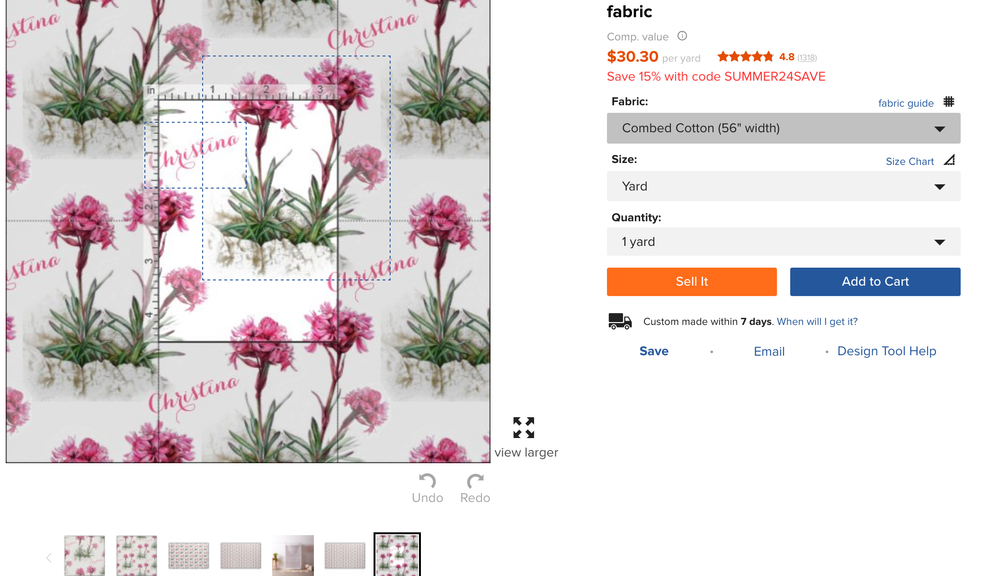Open the Combed Cotton fabric dropdown
This screenshot has height=576, width=999.
click(x=783, y=128)
